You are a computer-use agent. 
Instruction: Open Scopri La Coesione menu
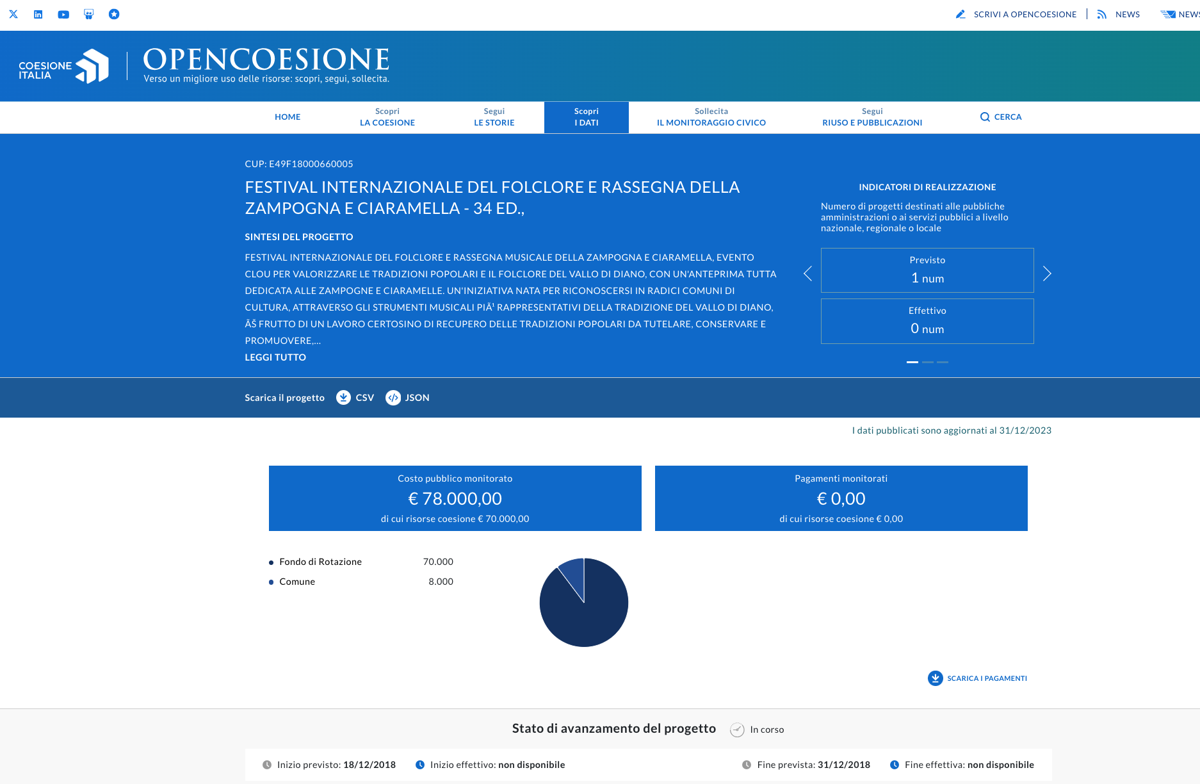click(x=387, y=117)
